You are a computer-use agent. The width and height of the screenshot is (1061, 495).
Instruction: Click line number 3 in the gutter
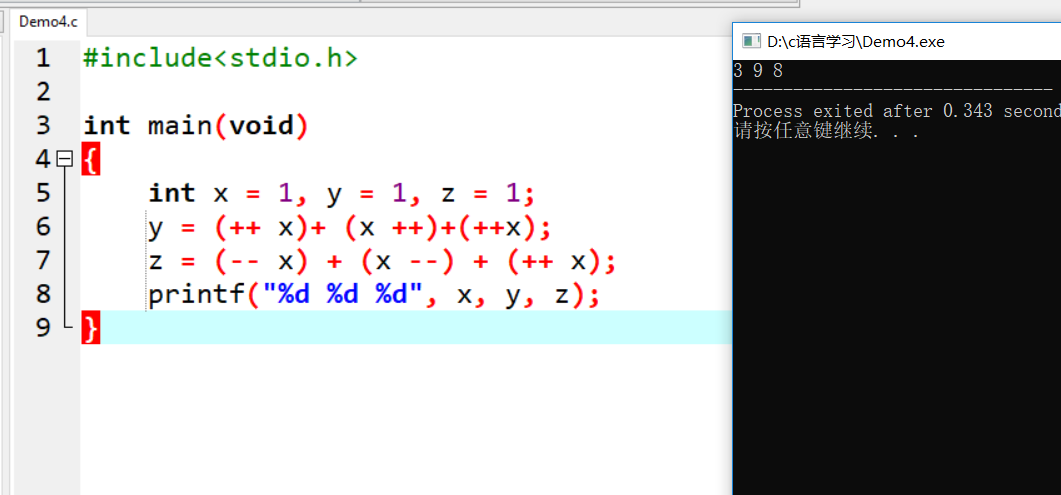[43, 126]
